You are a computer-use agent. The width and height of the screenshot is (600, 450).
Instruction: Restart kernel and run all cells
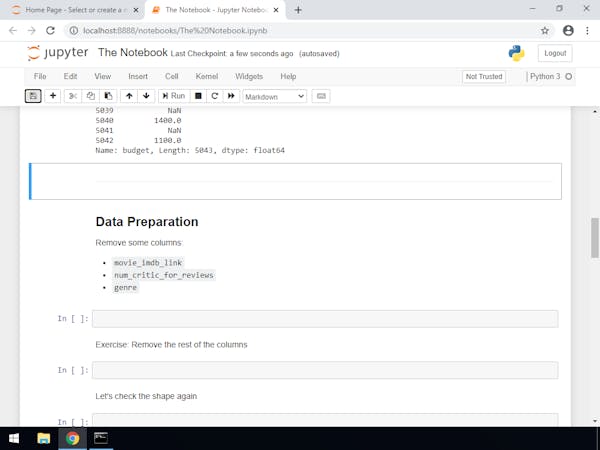pyautogui.click(x=231, y=96)
